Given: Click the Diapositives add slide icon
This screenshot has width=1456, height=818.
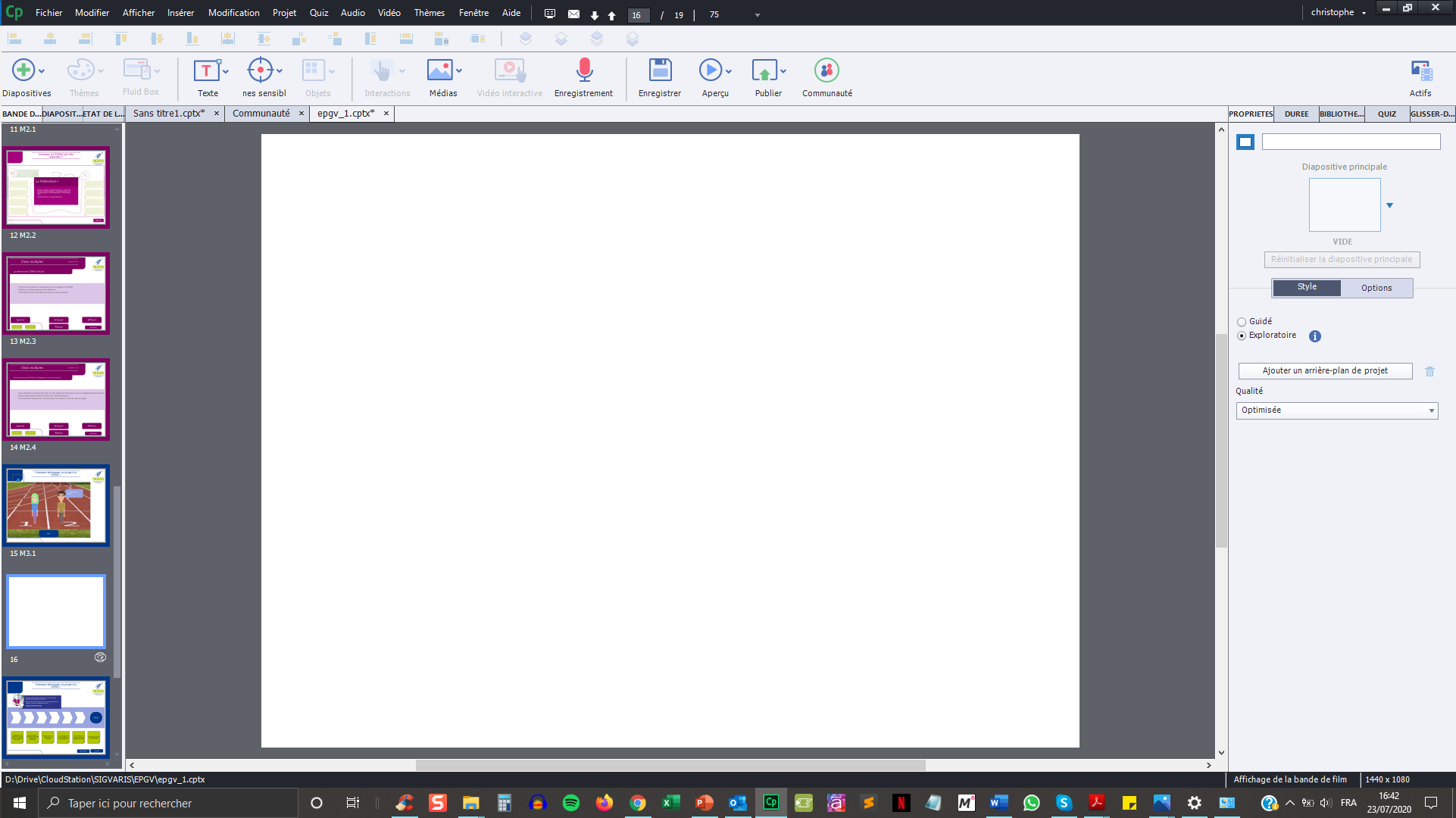Looking at the screenshot, I should pyautogui.click(x=23, y=70).
